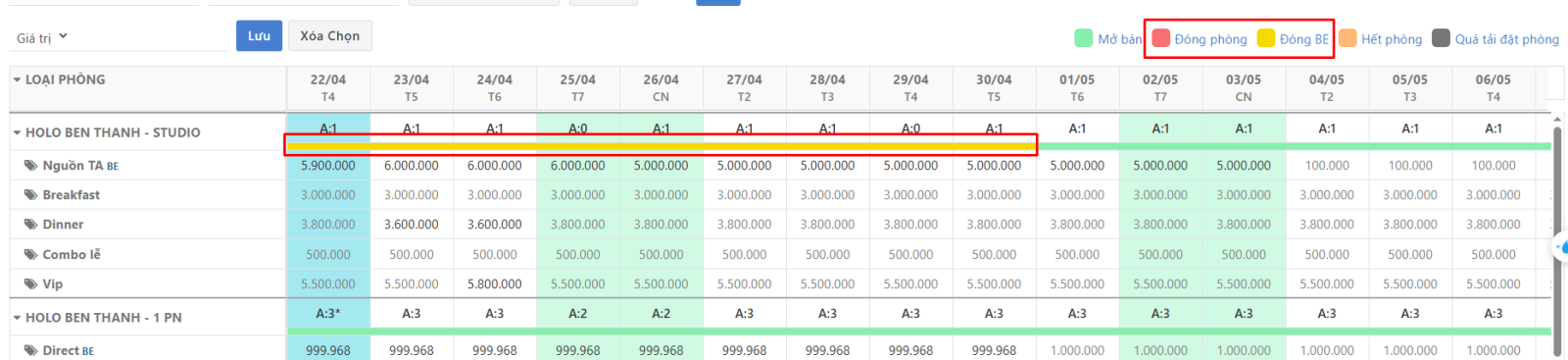Click the tag icon beside Vip
The height and width of the screenshot is (360, 1568).
pyautogui.click(x=31, y=283)
